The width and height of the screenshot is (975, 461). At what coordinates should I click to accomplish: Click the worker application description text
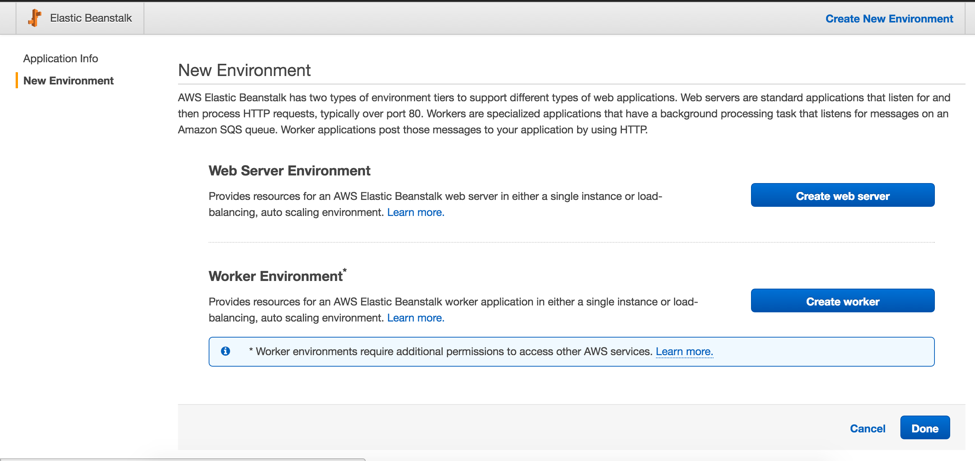coord(453,301)
